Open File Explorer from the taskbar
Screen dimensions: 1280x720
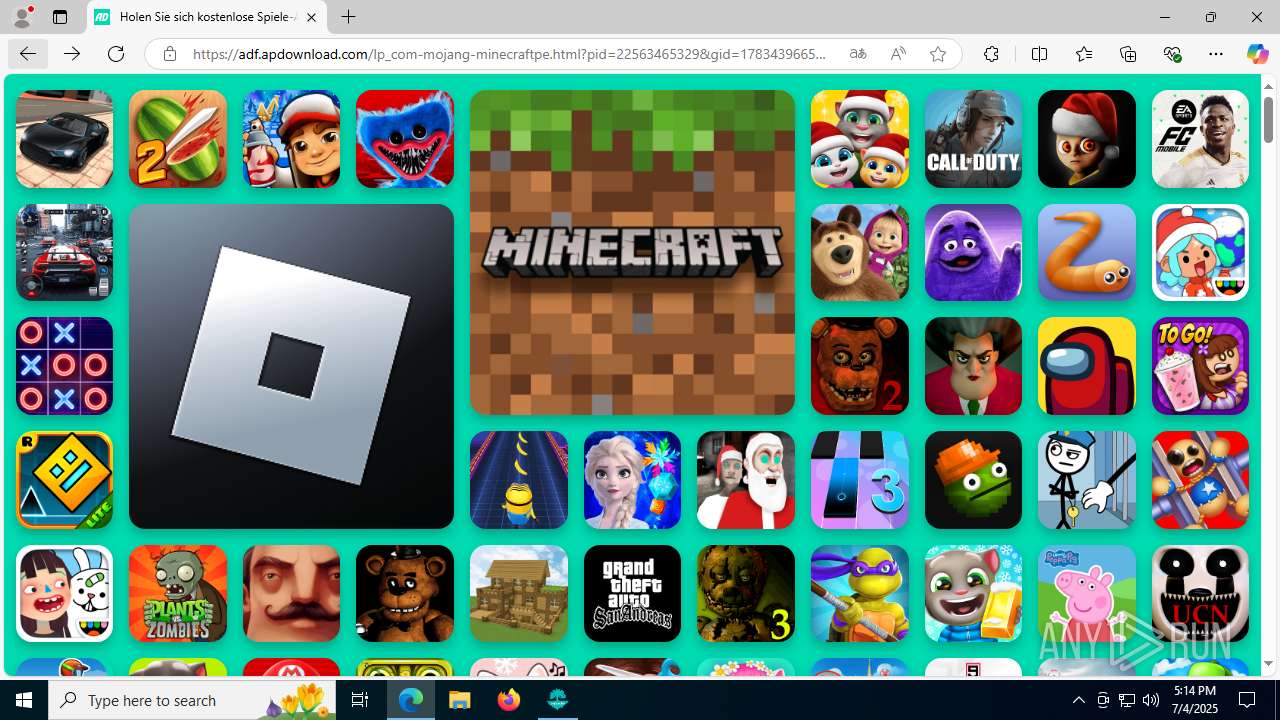(460, 700)
